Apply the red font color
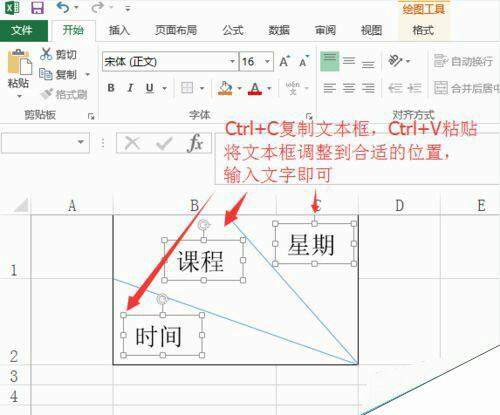Image resolution: width=500 pixels, height=415 pixels. (x=255, y=88)
